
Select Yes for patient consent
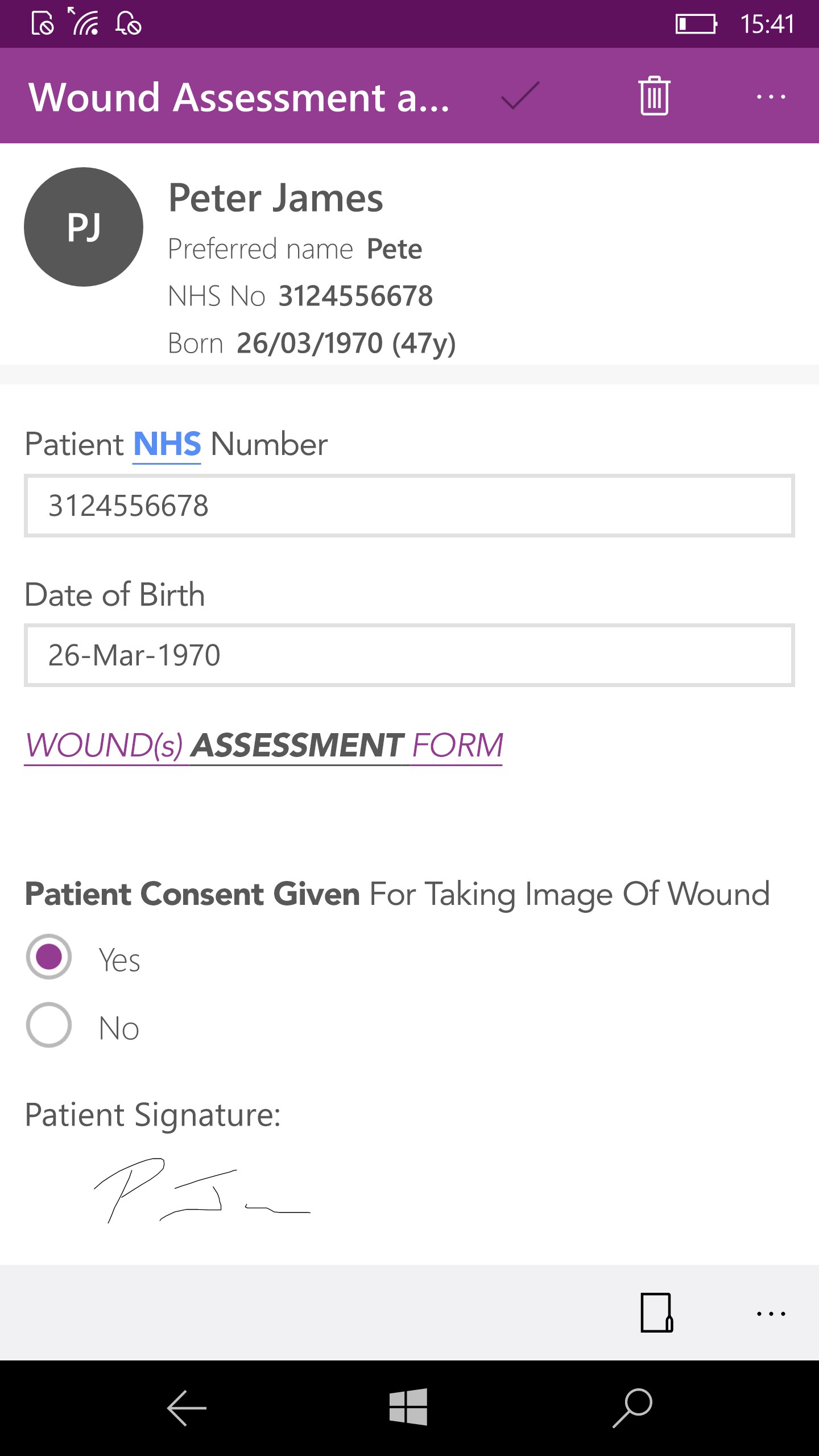pyautogui.click(x=49, y=957)
